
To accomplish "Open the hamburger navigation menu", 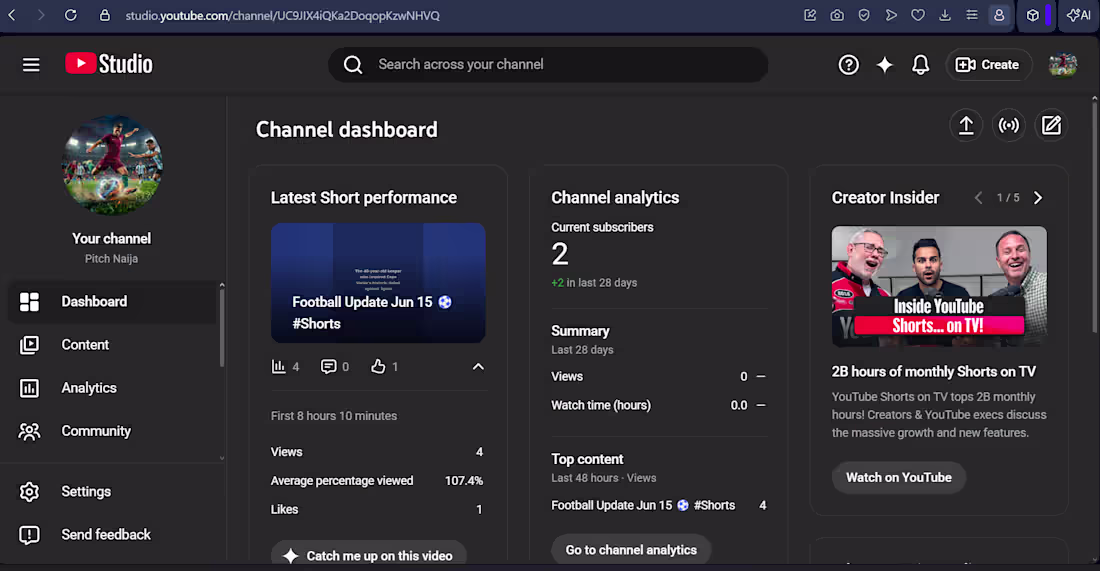I will click(31, 65).
